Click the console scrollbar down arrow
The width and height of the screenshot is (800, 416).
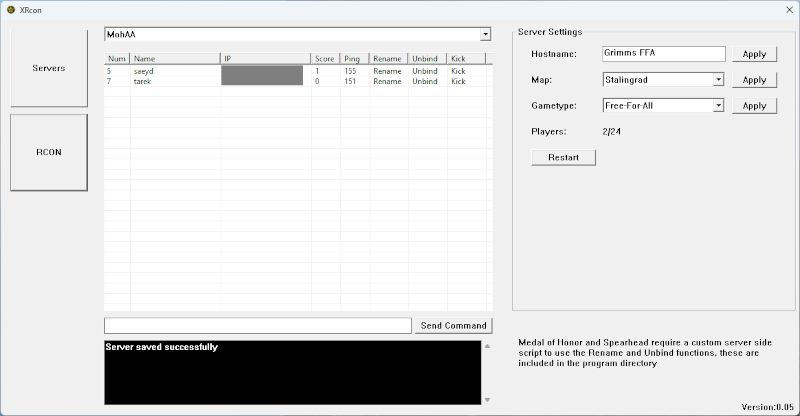[x=487, y=400]
